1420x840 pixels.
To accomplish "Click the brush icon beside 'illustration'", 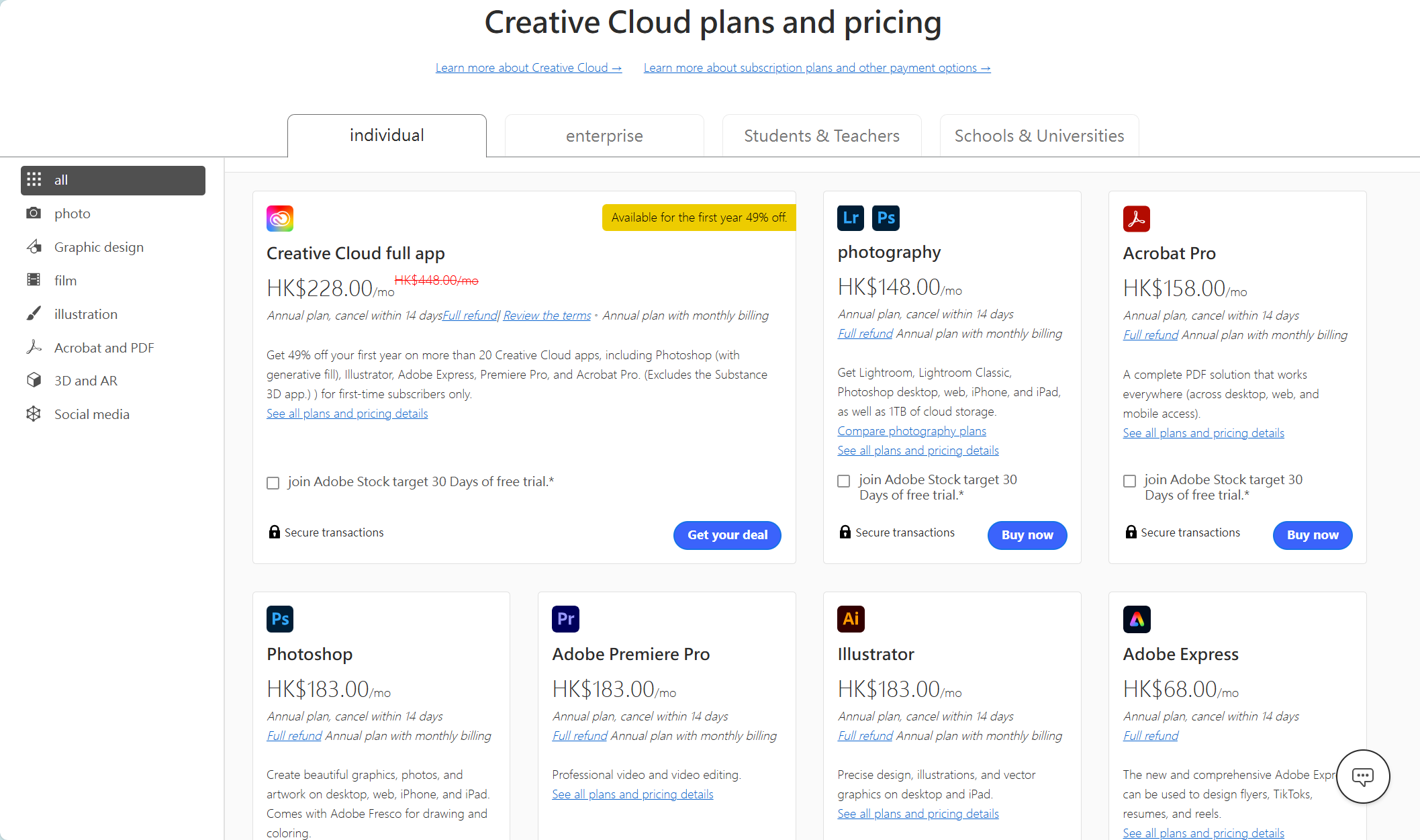I will tap(34, 314).
